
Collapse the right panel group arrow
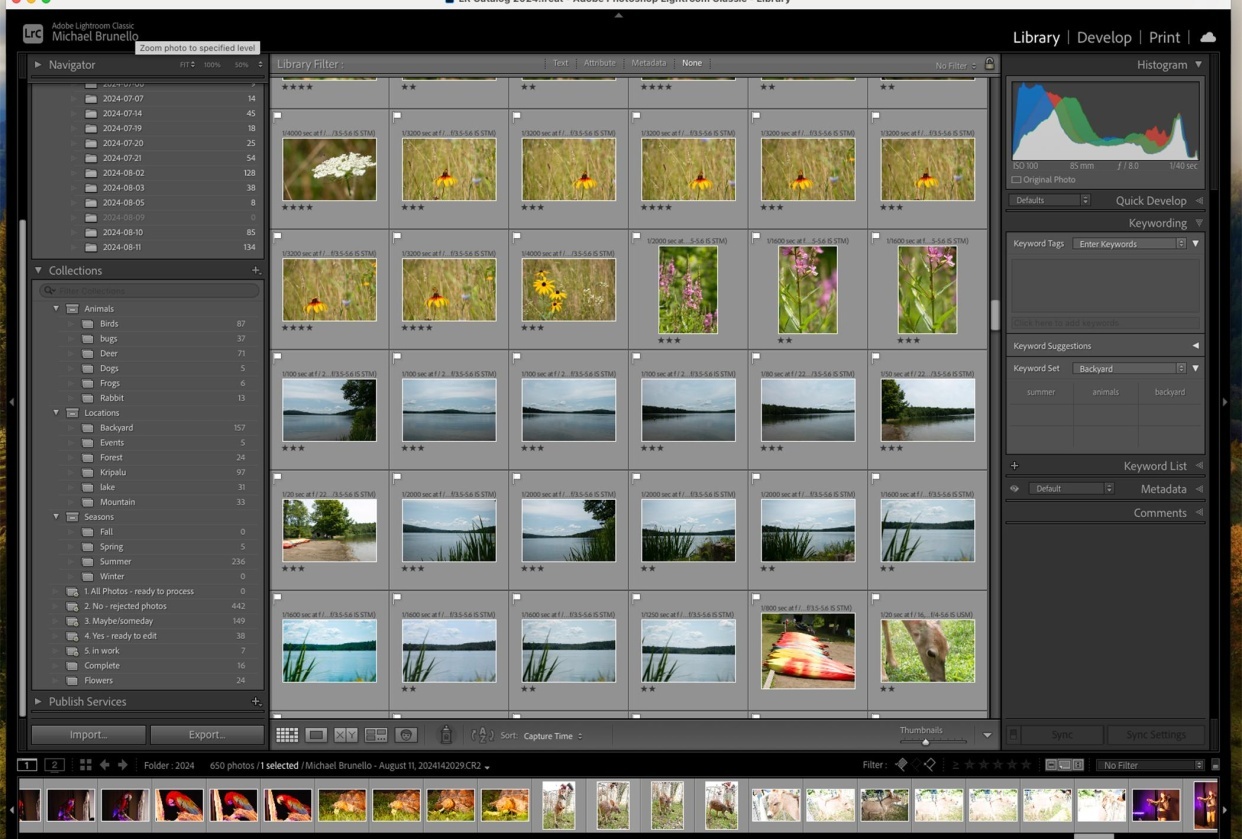1225,402
